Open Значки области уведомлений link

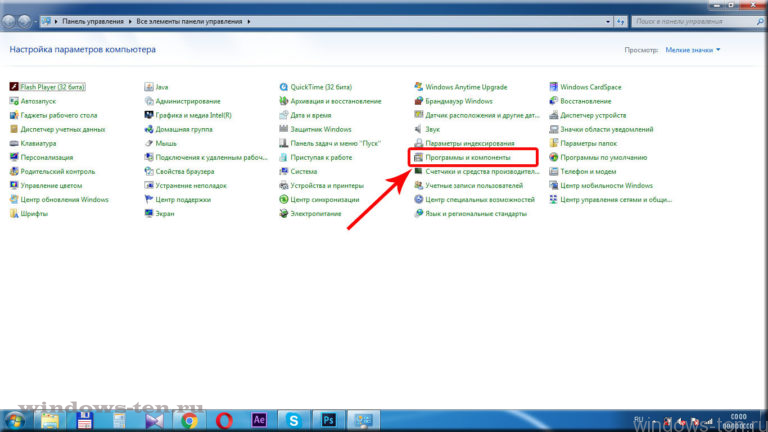click(x=606, y=130)
